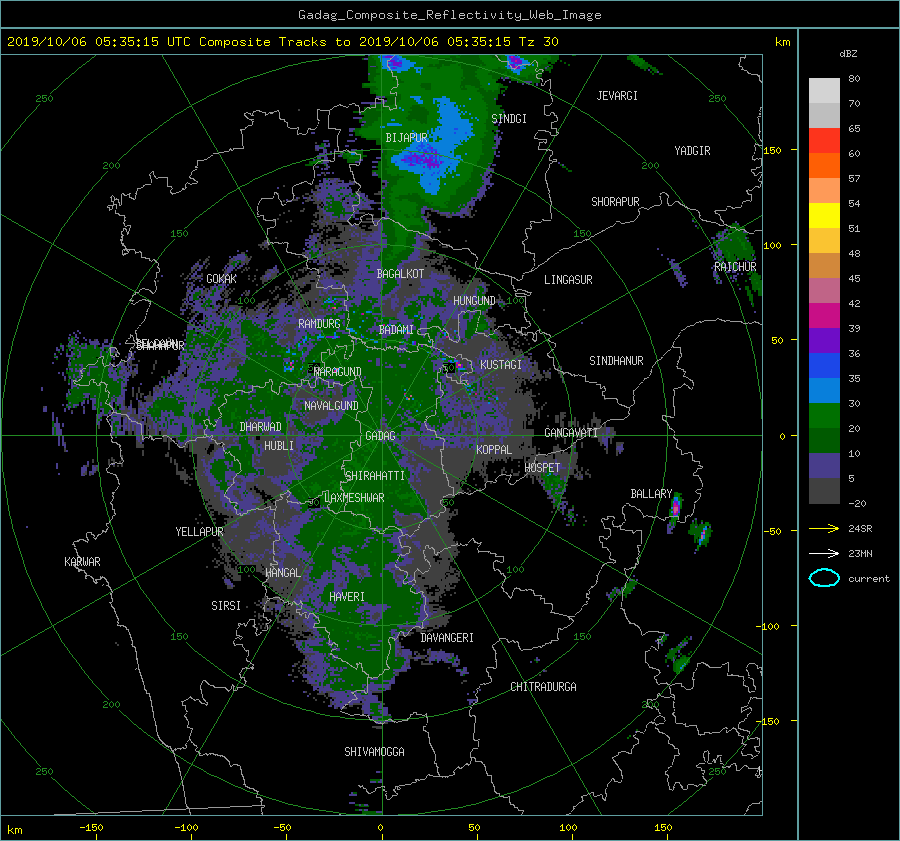Click the UTC Composite Tracks timestamp header
The height and width of the screenshot is (841, 900).
[282, 42]
